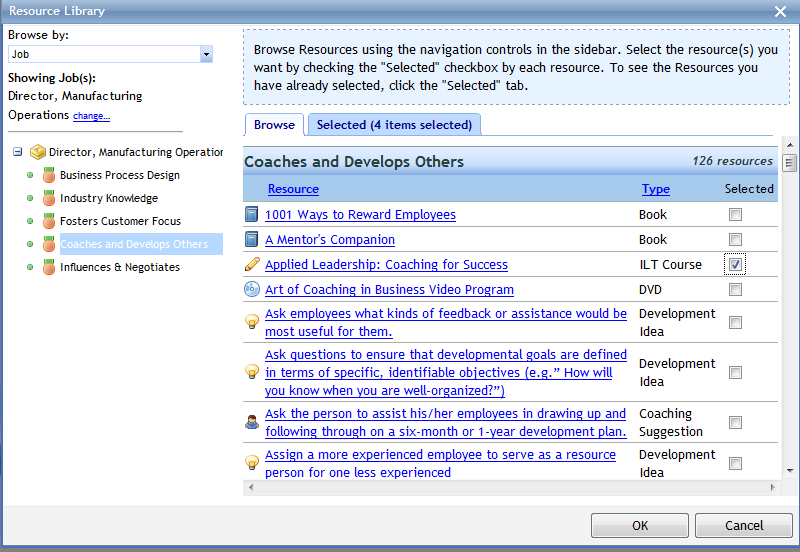The height and width of the screenshot is (552, 800).
Task: Open the Browse tab
Action: (274, 125)
